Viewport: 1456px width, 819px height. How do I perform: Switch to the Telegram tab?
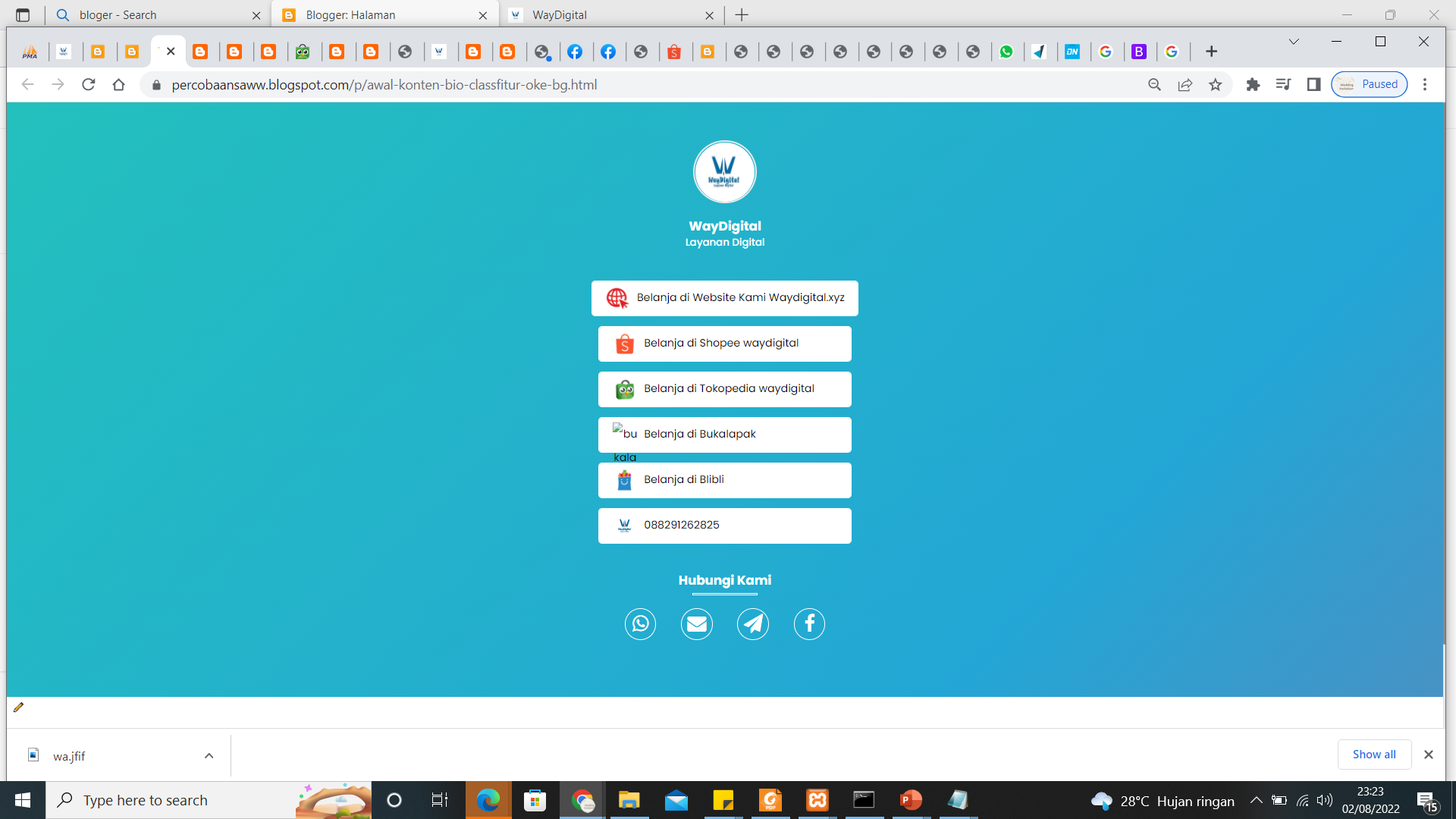pos(1040,52)
